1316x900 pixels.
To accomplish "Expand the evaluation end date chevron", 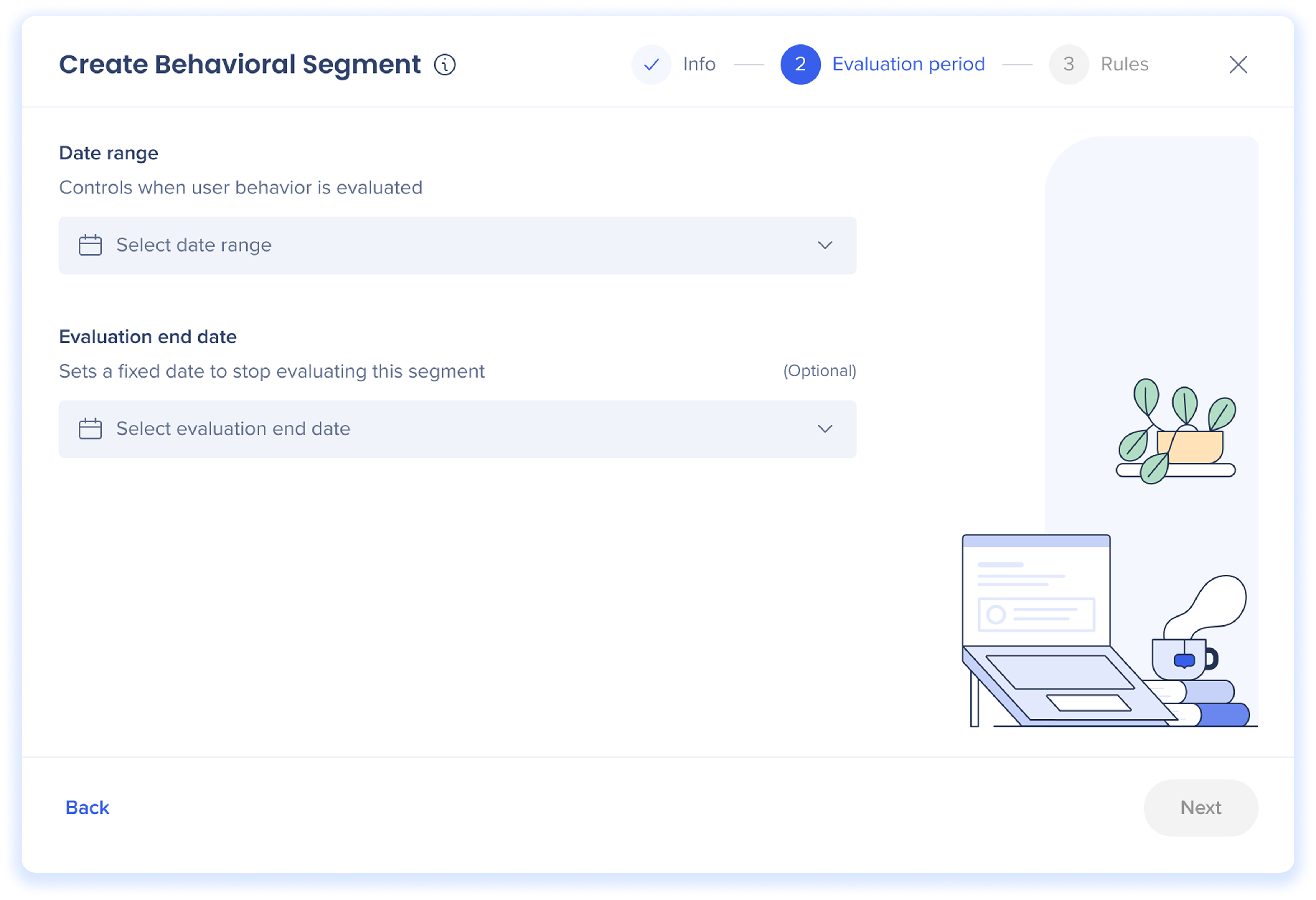I will pos(824,429).
